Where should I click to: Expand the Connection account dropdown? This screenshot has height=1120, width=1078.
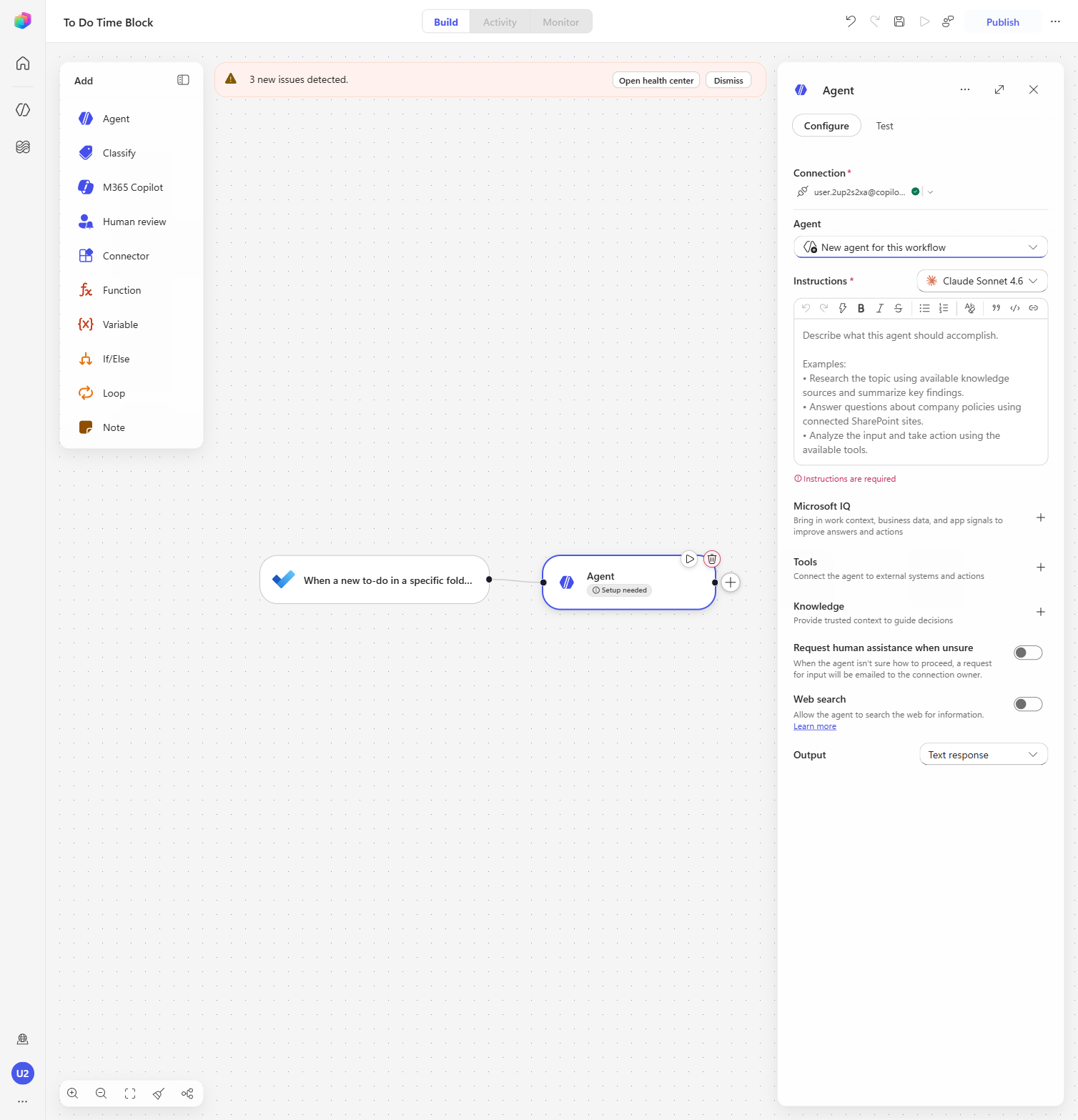[930, 192]
